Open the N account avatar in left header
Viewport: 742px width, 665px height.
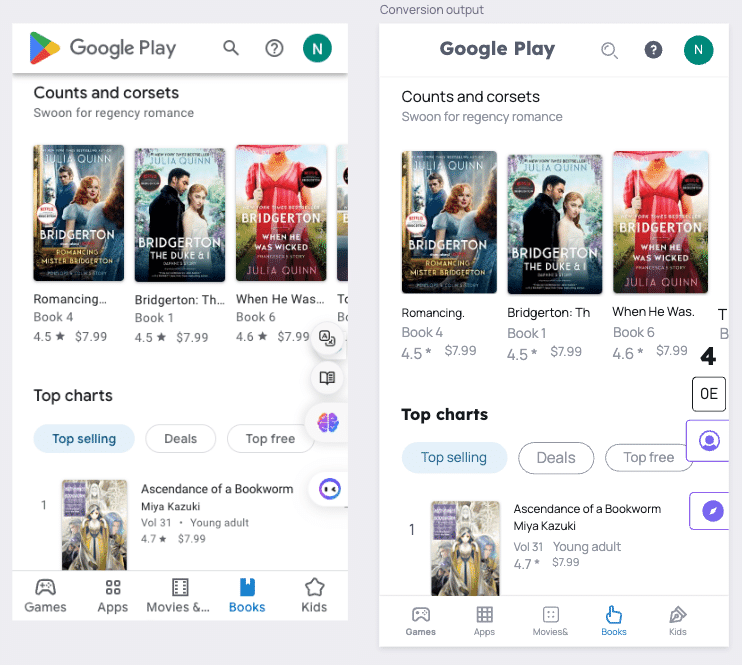coord(317,48)
